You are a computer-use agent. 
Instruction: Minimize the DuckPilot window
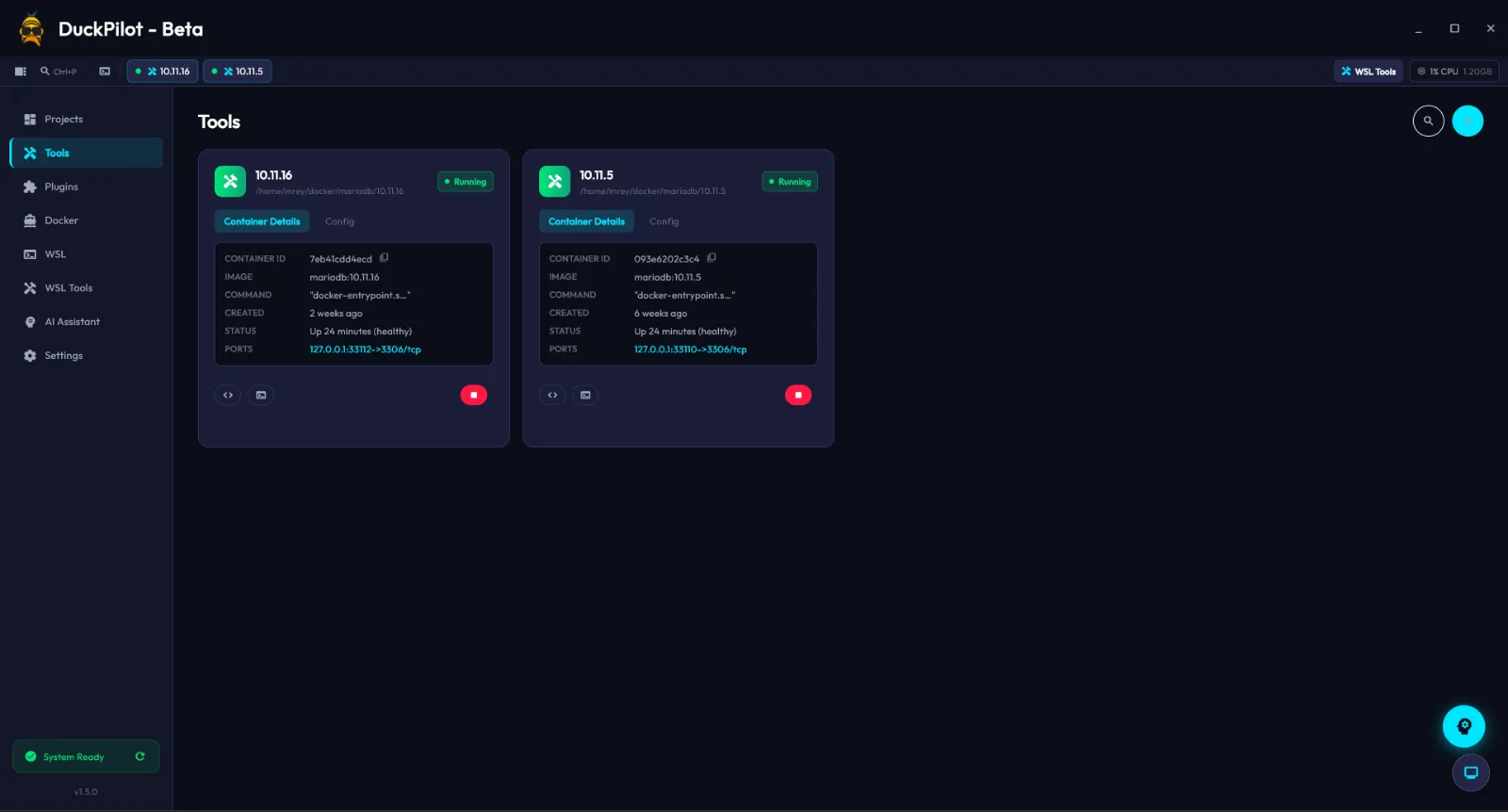(1418, 29)
